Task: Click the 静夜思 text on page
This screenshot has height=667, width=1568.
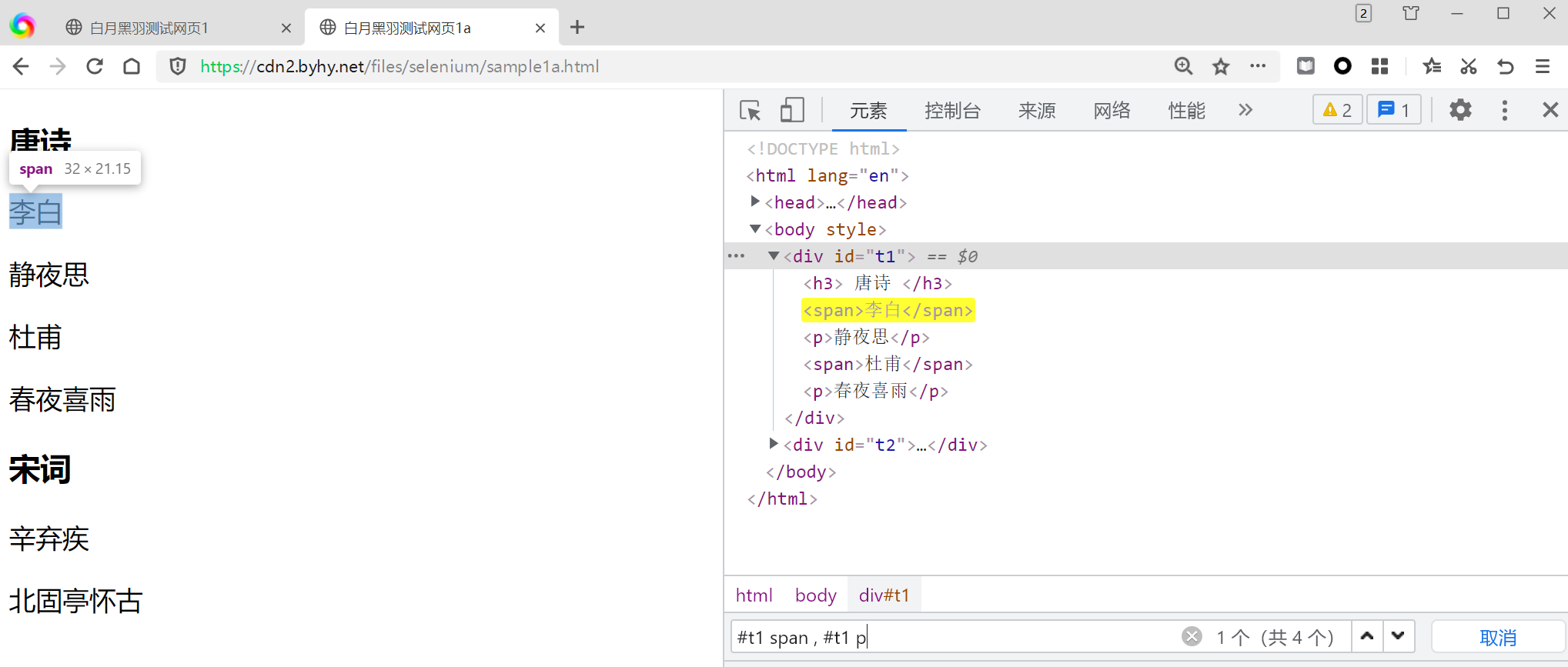Action: pos(49,275)
